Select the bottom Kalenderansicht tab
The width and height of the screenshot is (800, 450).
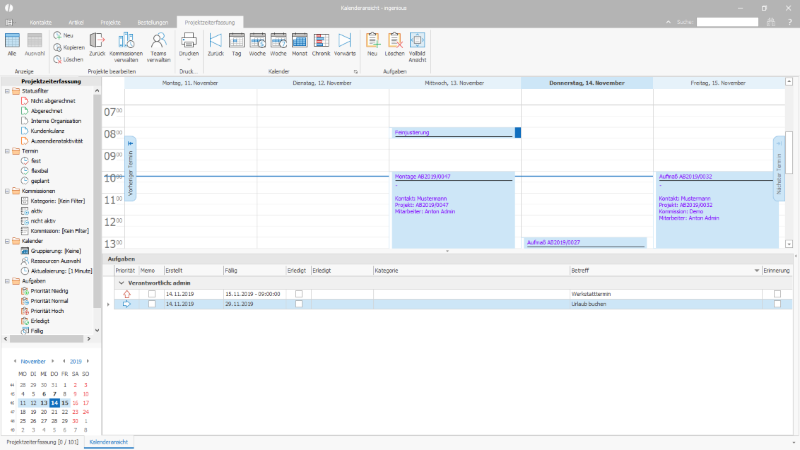pyautogui.click(x=109, y=442)
